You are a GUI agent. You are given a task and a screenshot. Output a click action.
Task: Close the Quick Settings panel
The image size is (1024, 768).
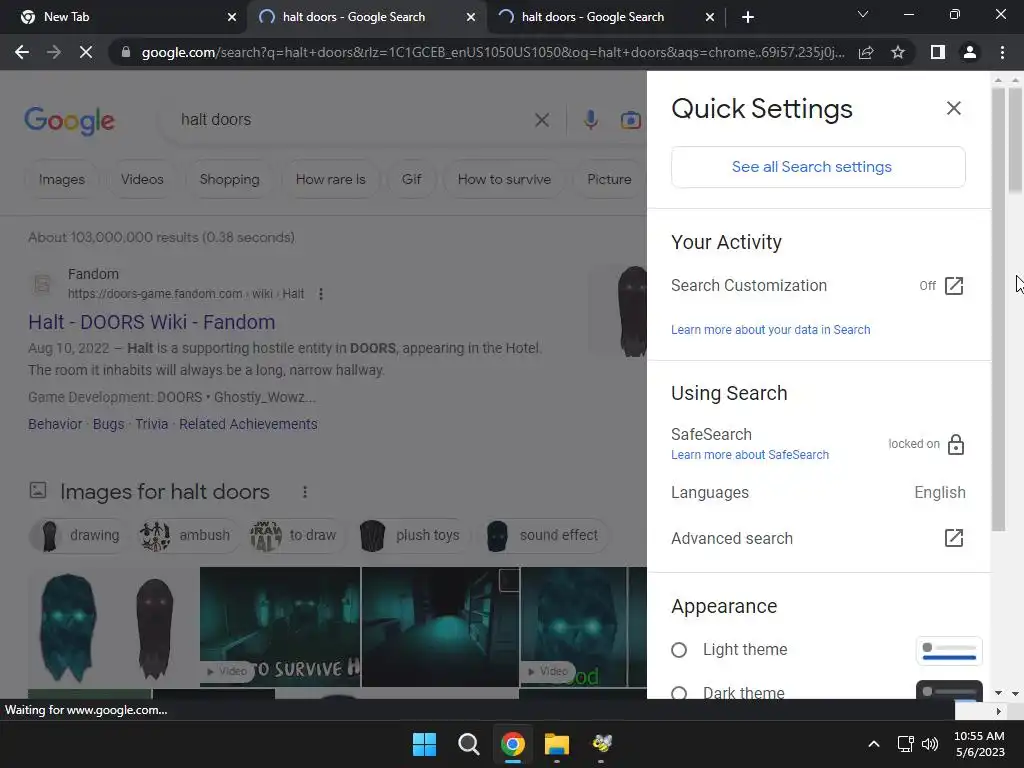tap(953, 108)
